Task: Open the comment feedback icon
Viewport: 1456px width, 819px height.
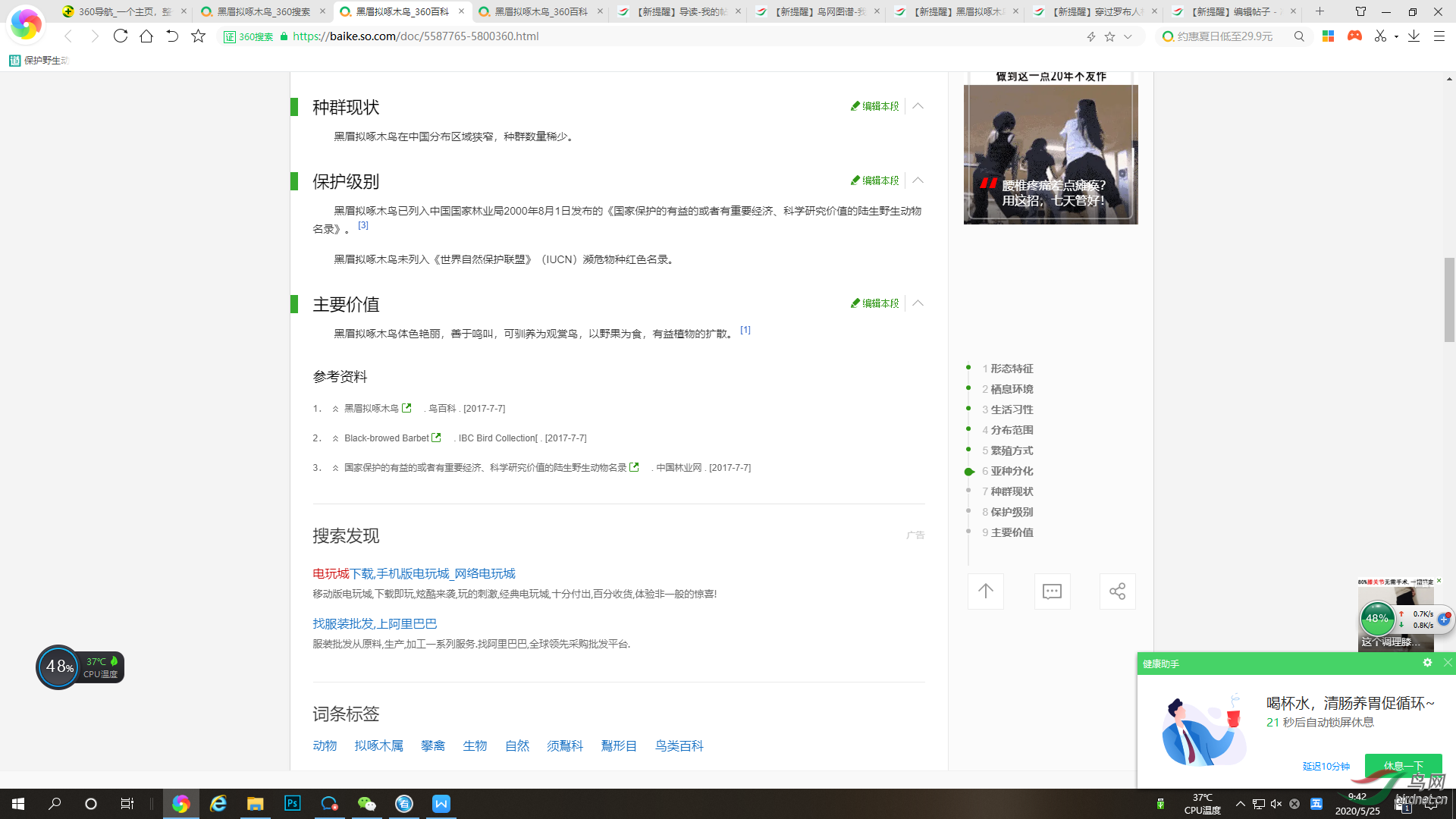Action: [x=1052, y=591]
